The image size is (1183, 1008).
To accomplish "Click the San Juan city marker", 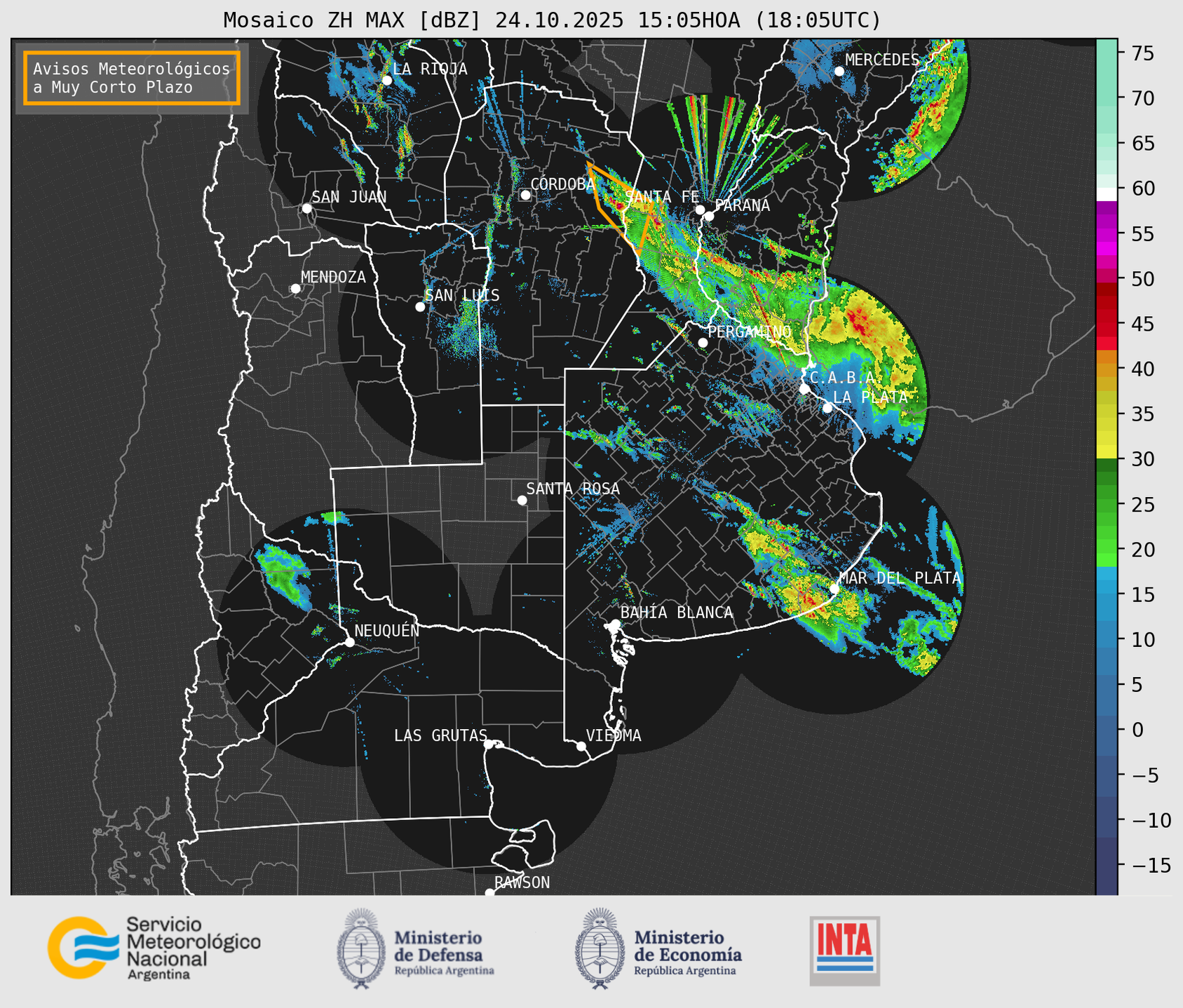I will click(x=306, y=208).
